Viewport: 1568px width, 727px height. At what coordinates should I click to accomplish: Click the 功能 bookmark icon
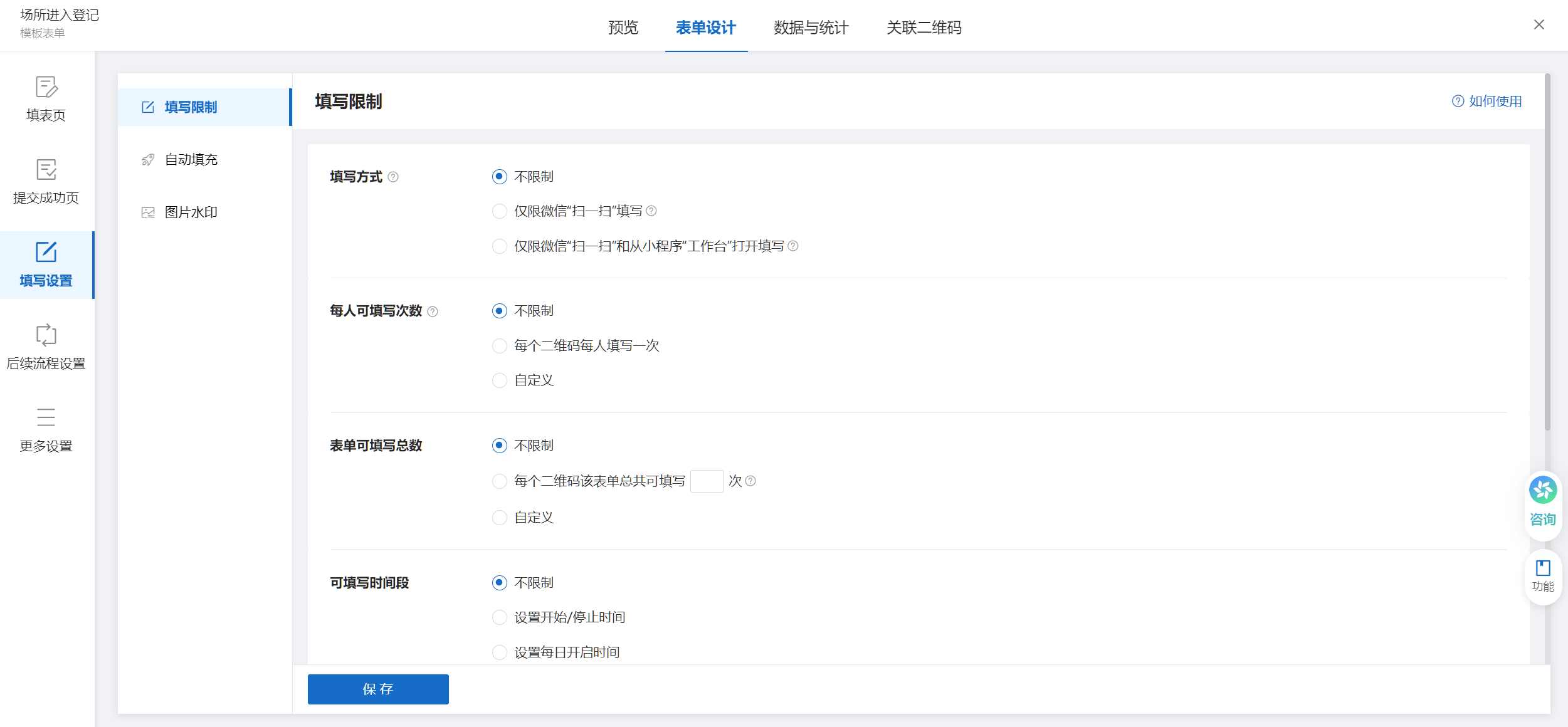click(x=1542, y=568)
